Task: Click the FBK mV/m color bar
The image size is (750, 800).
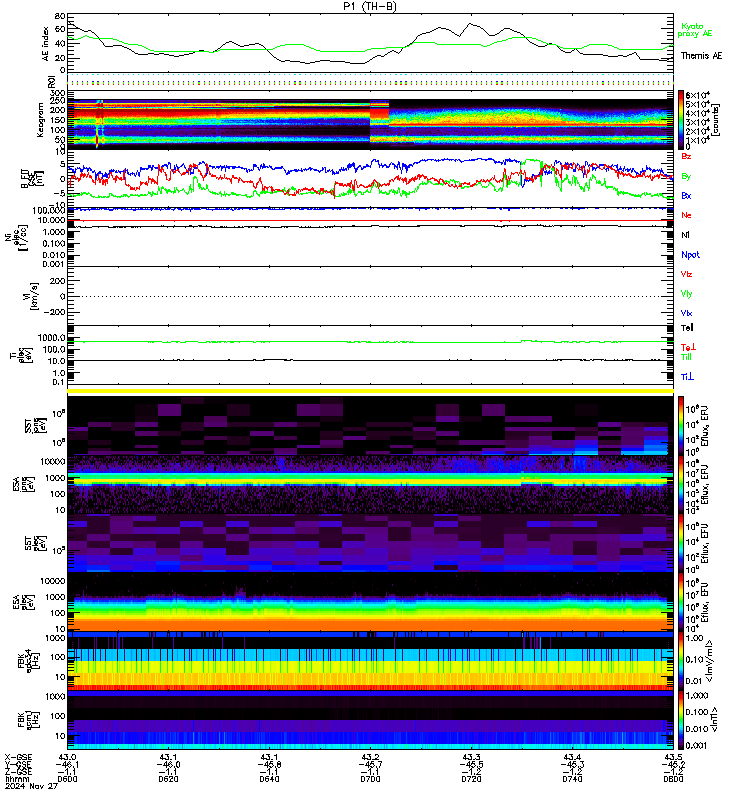Action: [x=681, y=661]
